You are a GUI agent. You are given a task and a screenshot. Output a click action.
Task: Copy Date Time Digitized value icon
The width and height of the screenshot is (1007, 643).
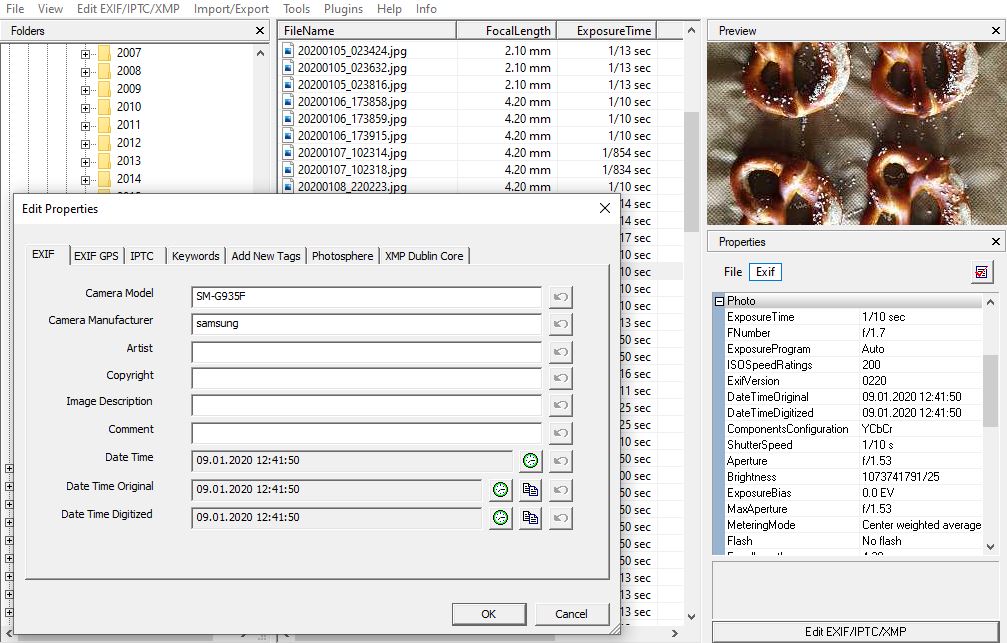(530, 518)
